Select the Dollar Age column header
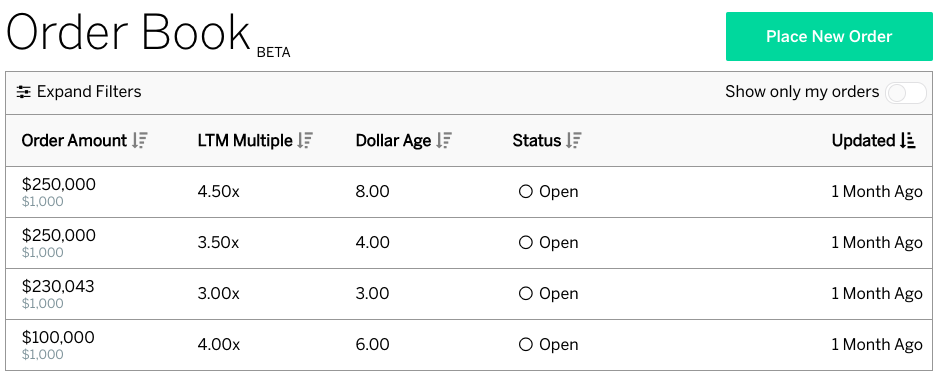 (393, 141)
